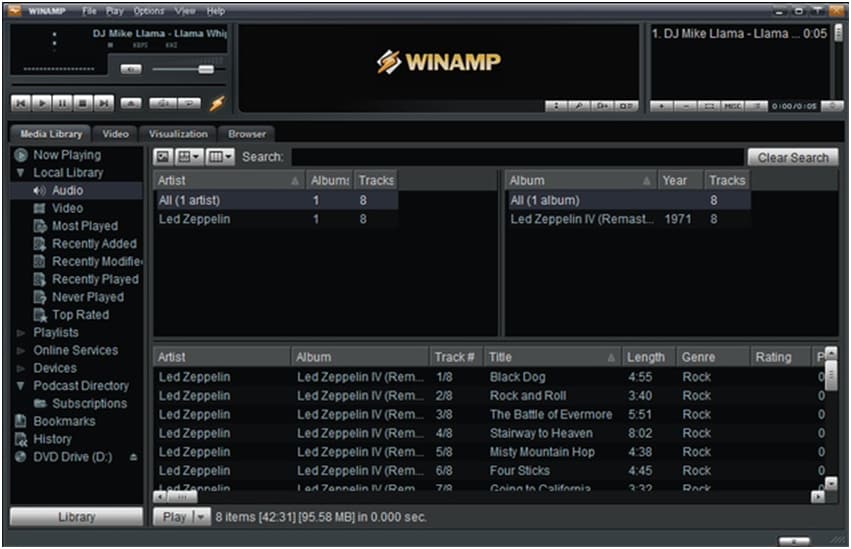851x549 pixels.
Task: Open the Never Played view
Action: (x=87, y=297)
